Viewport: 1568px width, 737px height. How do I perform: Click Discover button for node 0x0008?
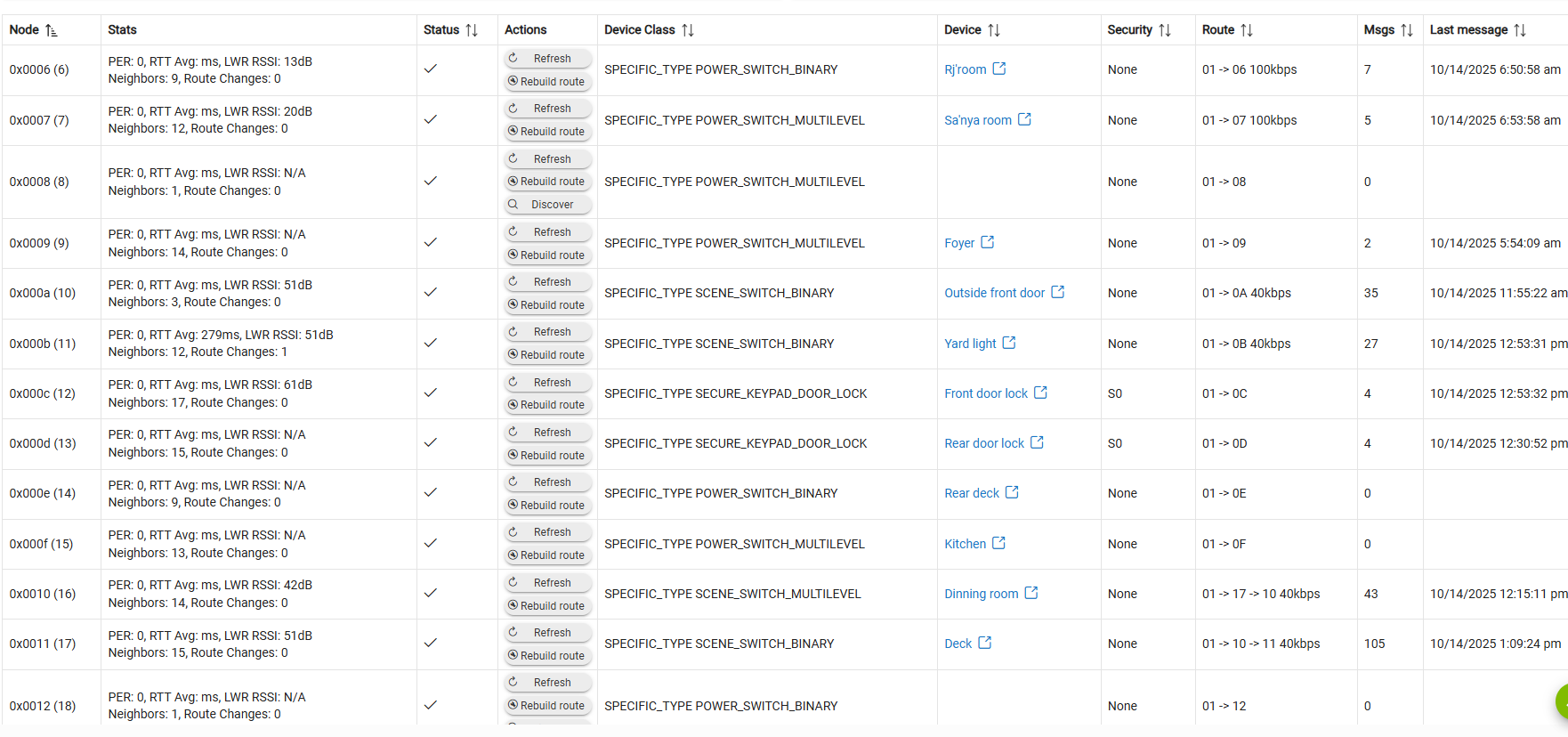click(x=547, y=205)
